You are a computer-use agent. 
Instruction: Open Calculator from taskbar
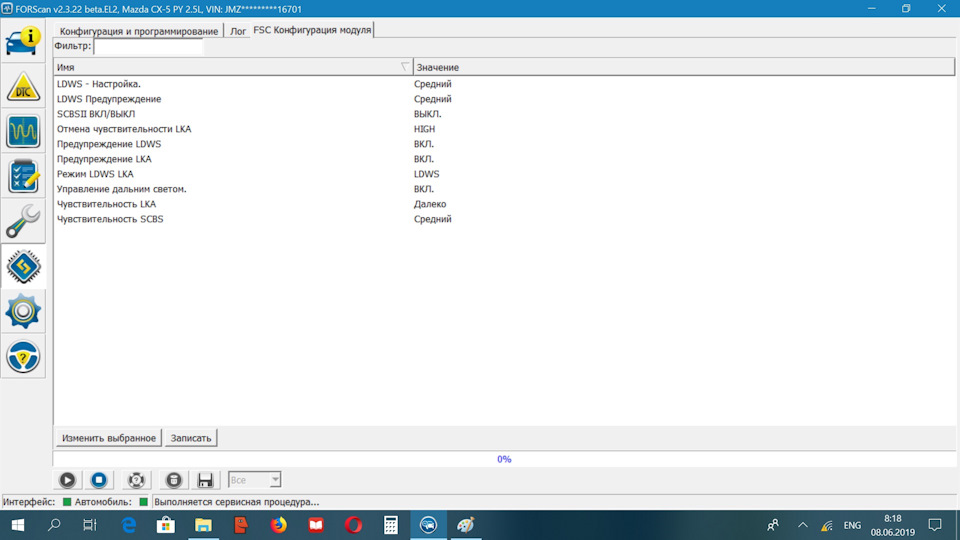coord(391,525)
